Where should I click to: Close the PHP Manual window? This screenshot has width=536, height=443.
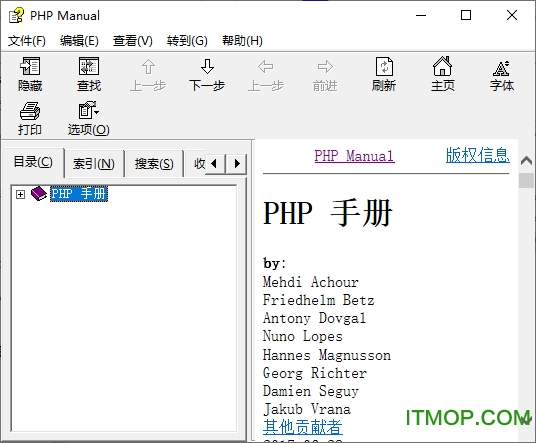click(512, 15)
